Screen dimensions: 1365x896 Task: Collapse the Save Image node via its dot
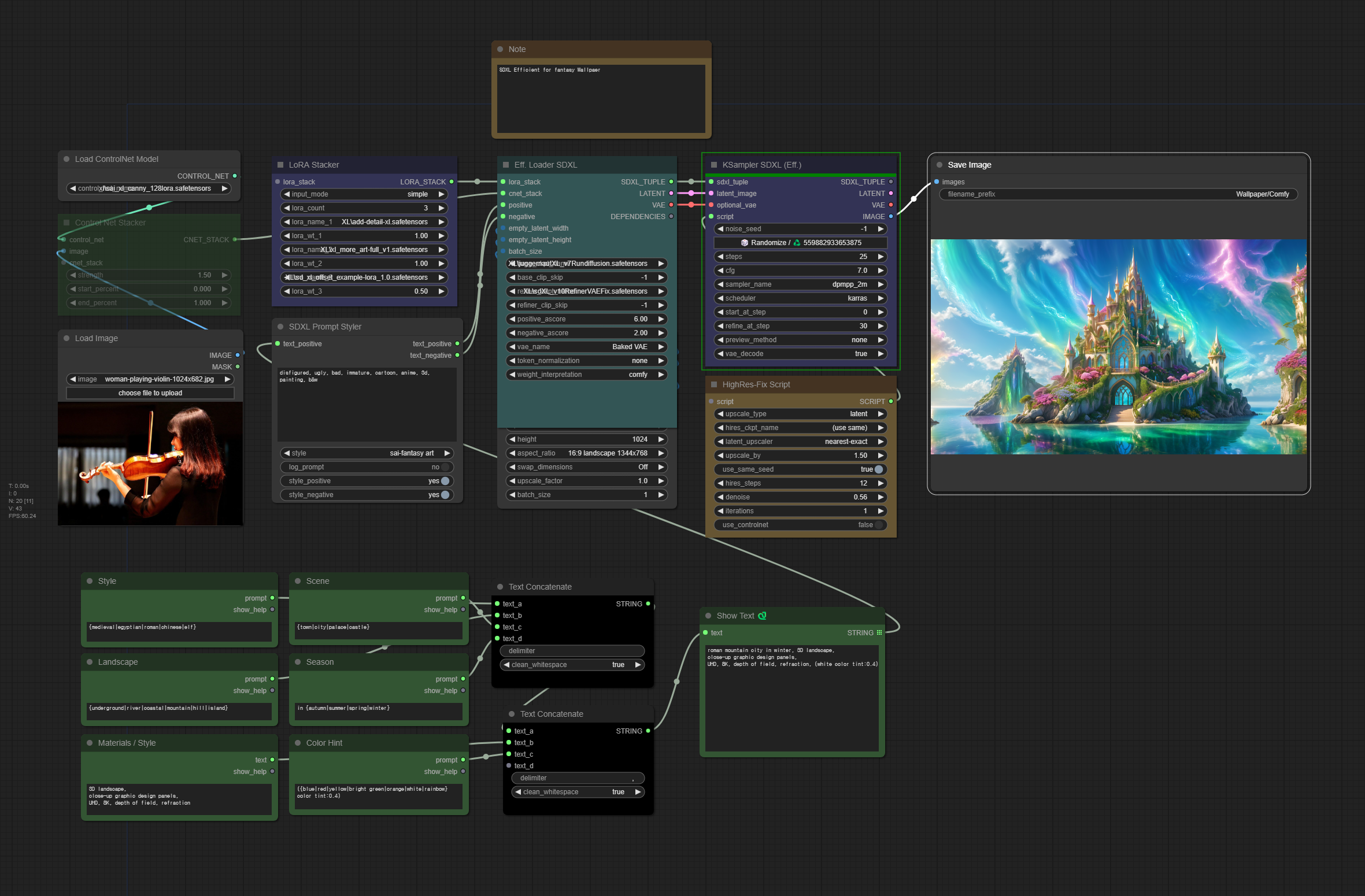coord(939,165)
